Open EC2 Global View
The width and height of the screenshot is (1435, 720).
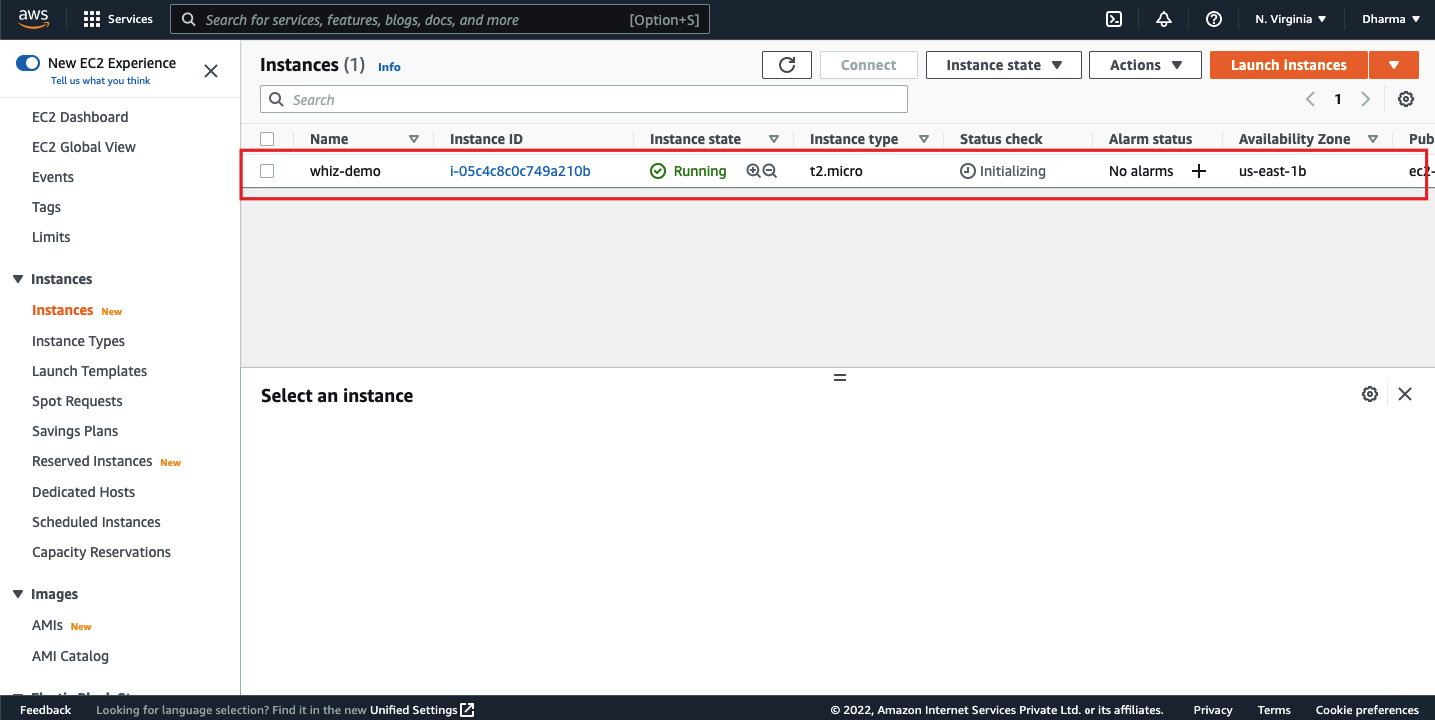pyautogui.click(x=84, y=147)
